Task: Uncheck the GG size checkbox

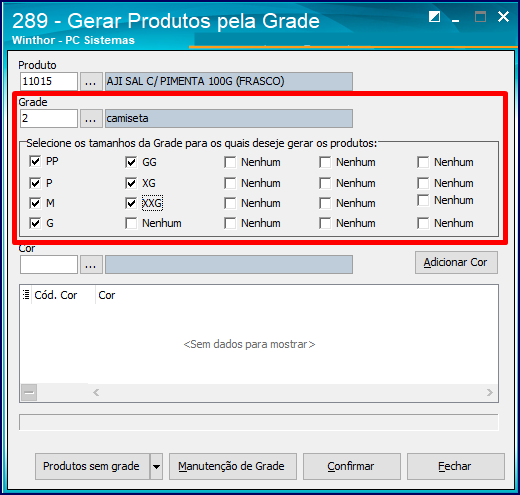Action: point(131,162)
